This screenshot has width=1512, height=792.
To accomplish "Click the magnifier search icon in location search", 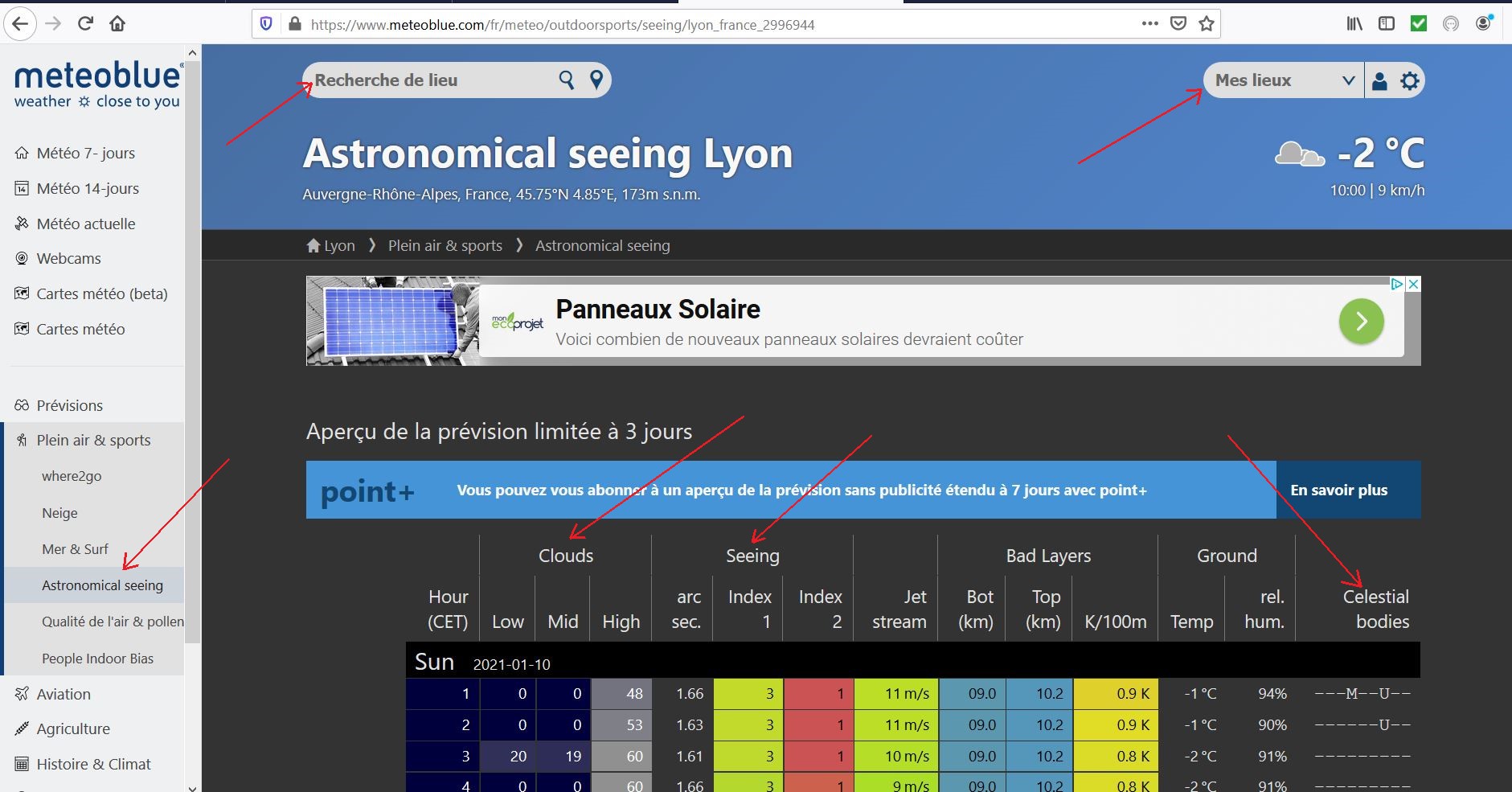I will 567,80.
